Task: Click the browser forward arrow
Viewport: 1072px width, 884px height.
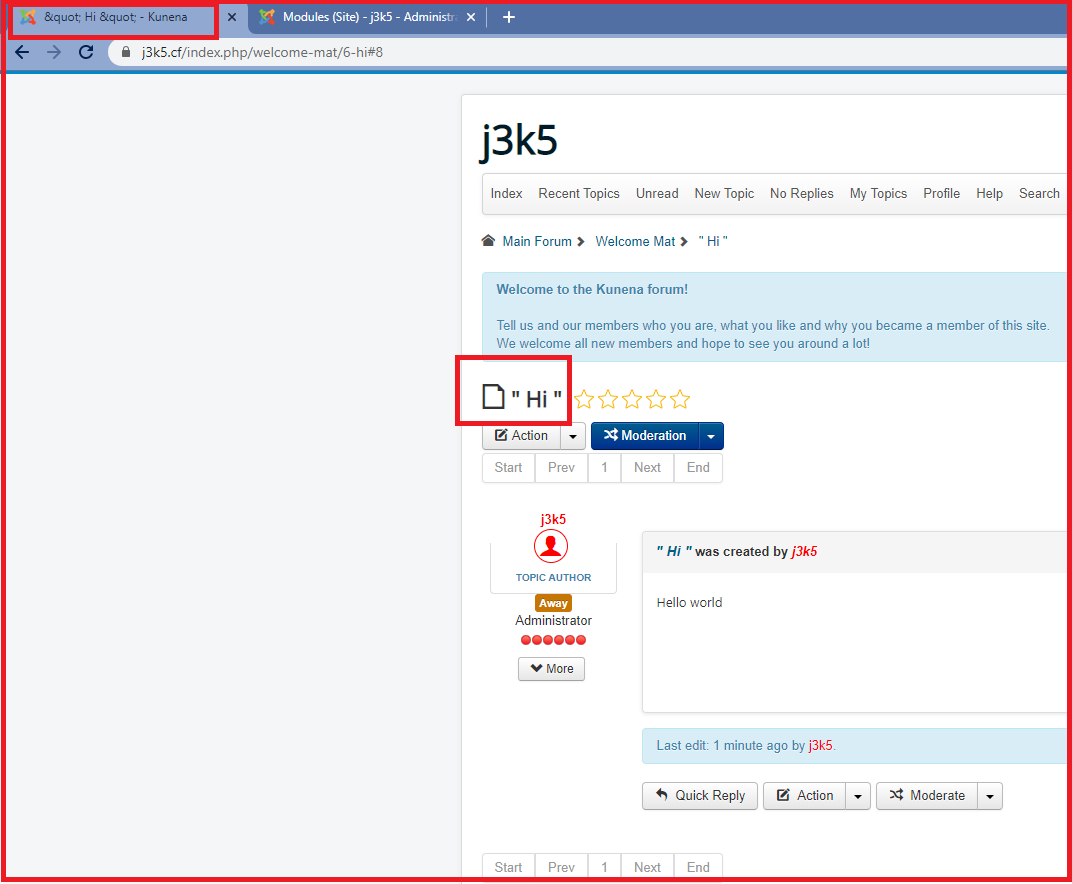Action: (x=54, y=52)
